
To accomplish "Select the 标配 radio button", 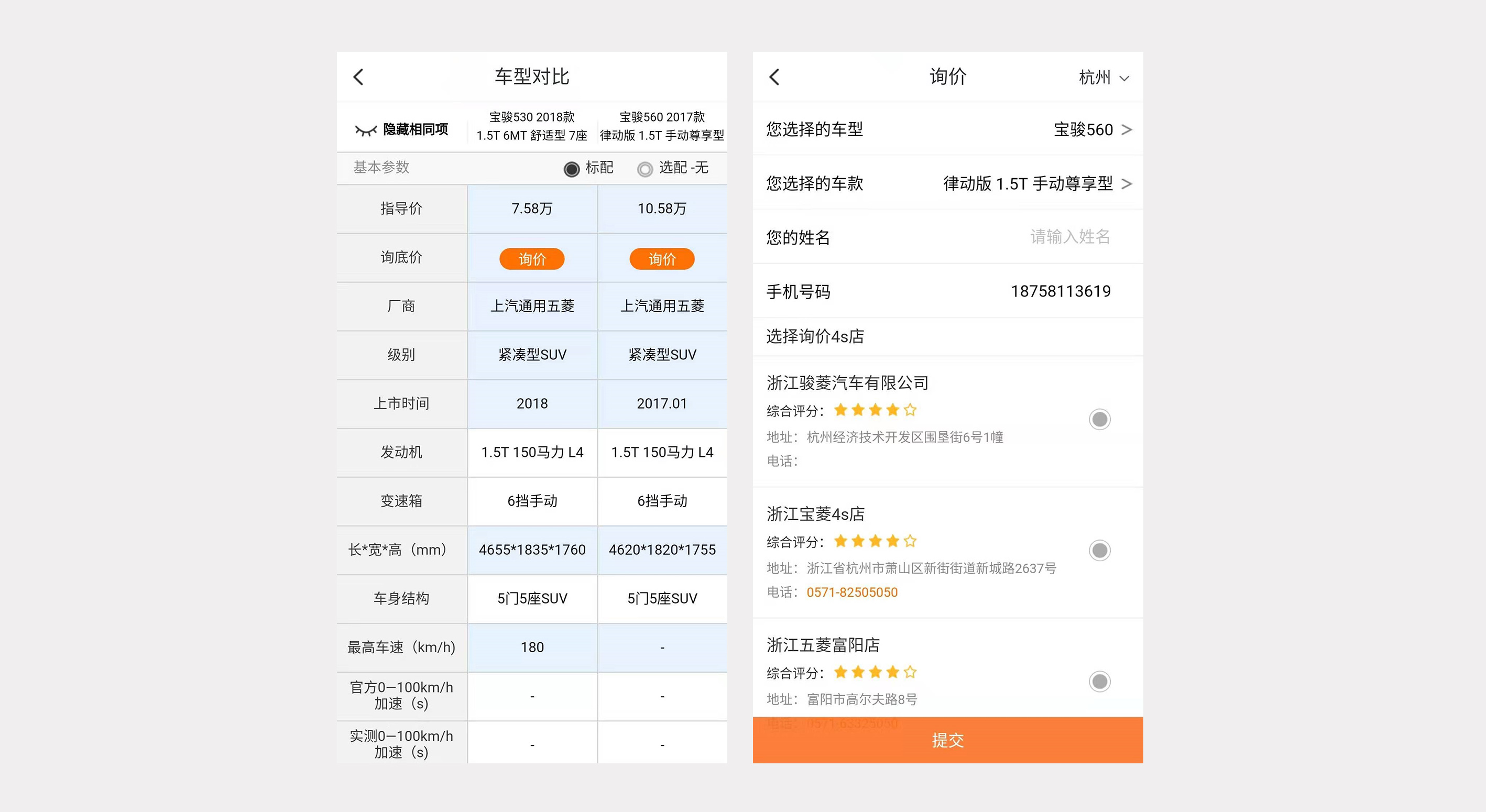I will pyautogui.click(x=571, y=168).
